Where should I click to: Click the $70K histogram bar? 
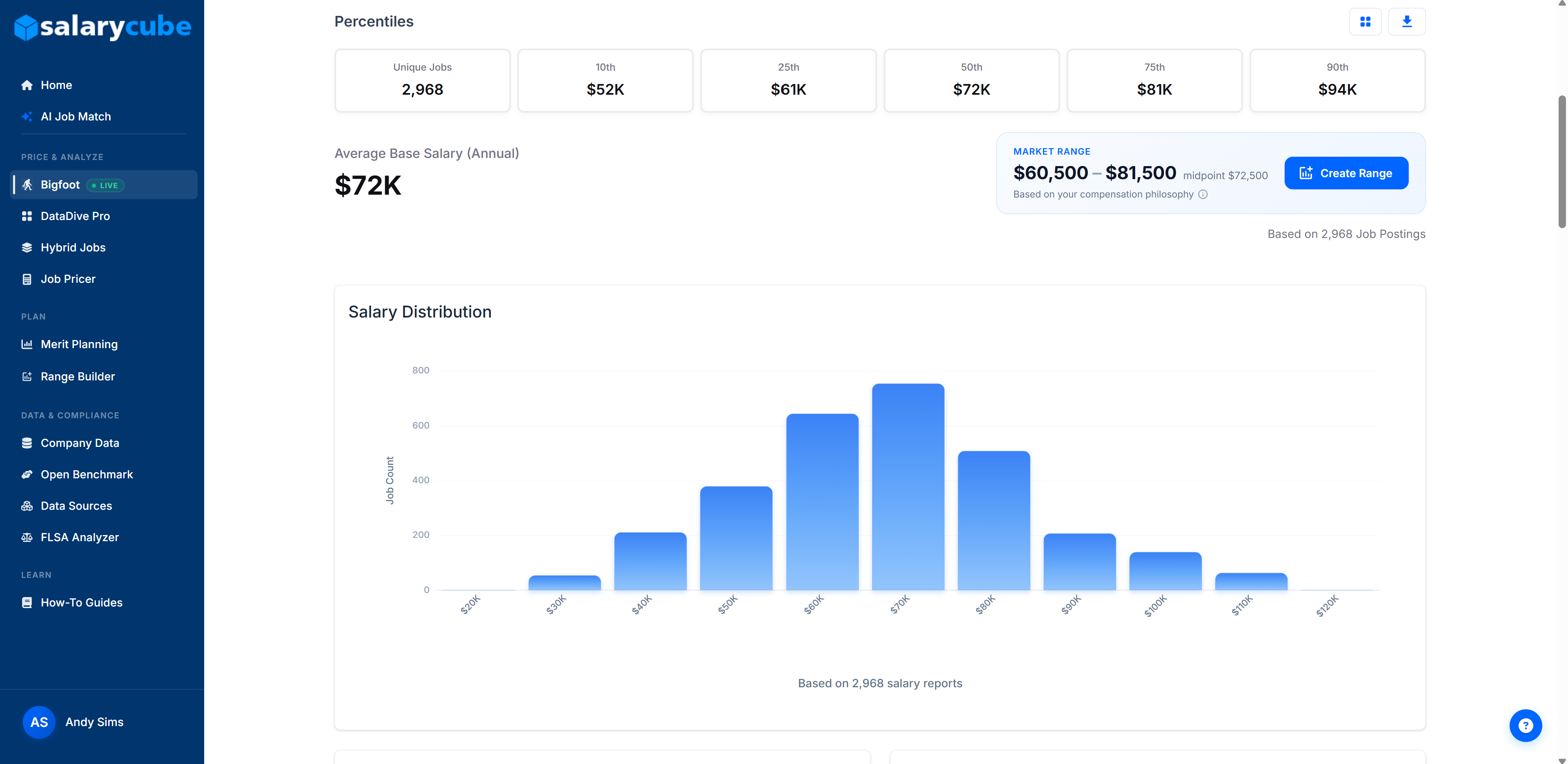click(908, 486)
